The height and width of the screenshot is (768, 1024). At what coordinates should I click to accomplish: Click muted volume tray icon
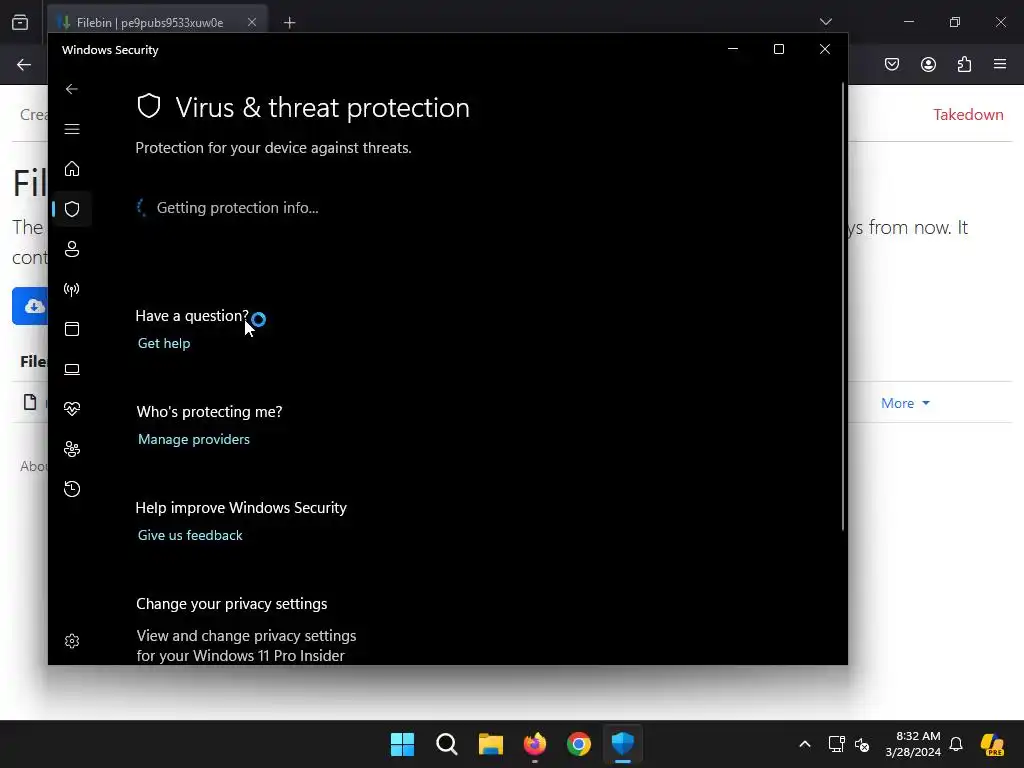tap(862, 744)
